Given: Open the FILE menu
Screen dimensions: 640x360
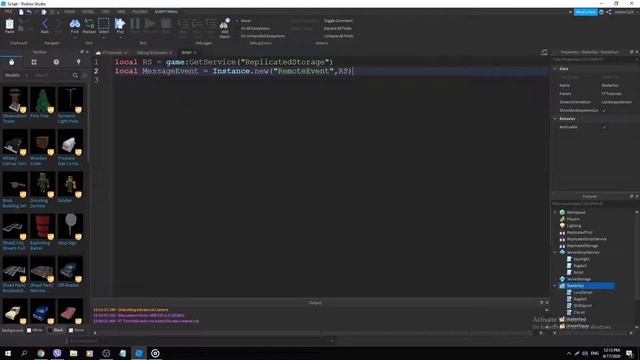Looking at the screenshot, I should tap(8, 12).
